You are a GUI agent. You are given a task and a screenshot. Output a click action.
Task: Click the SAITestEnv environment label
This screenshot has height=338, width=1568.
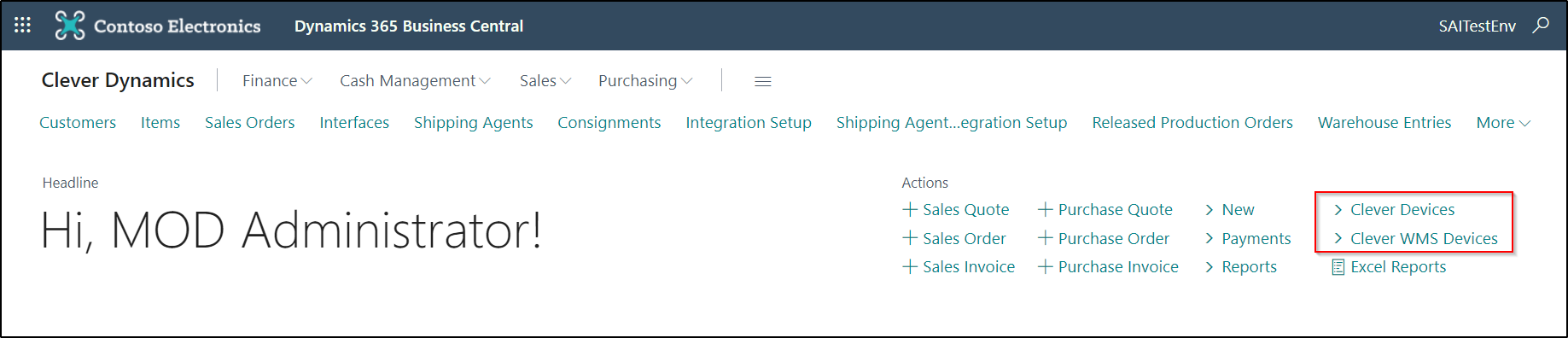[1478, 26]
